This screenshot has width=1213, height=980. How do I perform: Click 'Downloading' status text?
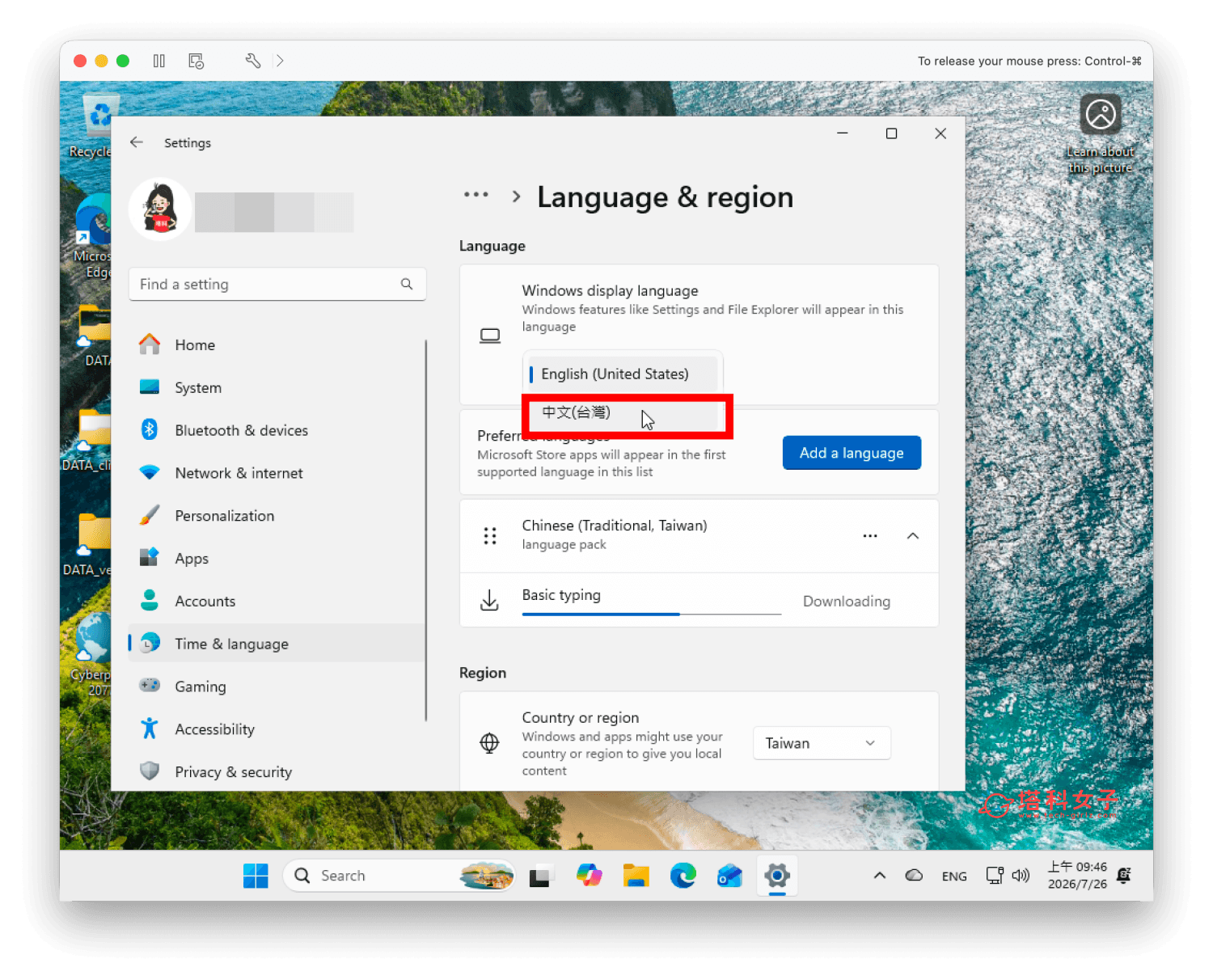click(847, 602)
